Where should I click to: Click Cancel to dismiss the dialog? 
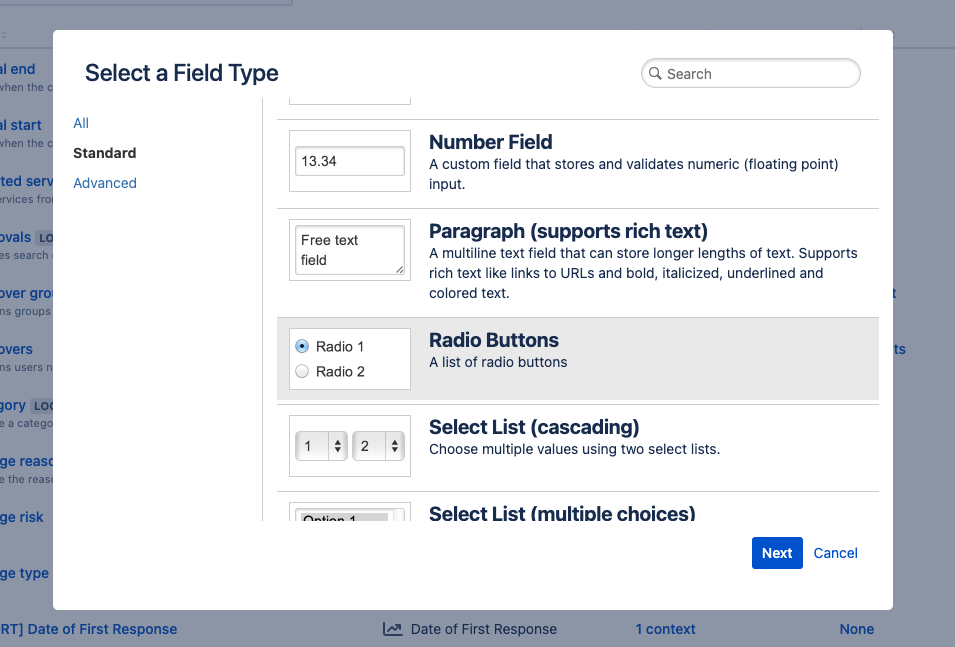click(x=835, y=553)
